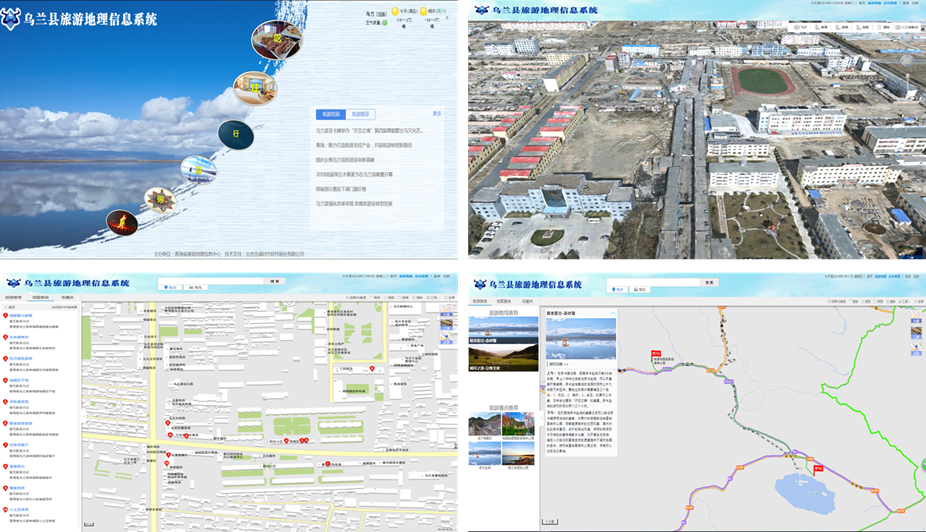Click the campfire entertainment circle icon
The width and height of the screenshot is (926, 532).
tap(122, 224)
